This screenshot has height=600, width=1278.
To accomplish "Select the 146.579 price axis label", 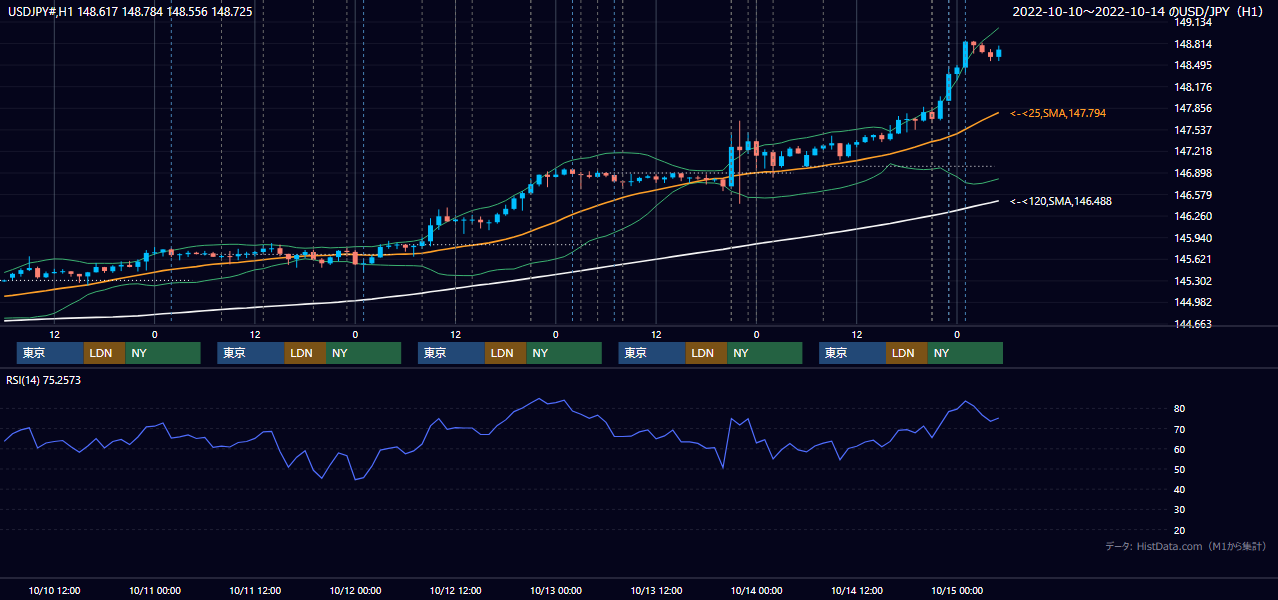I will tap(1193, 195).
